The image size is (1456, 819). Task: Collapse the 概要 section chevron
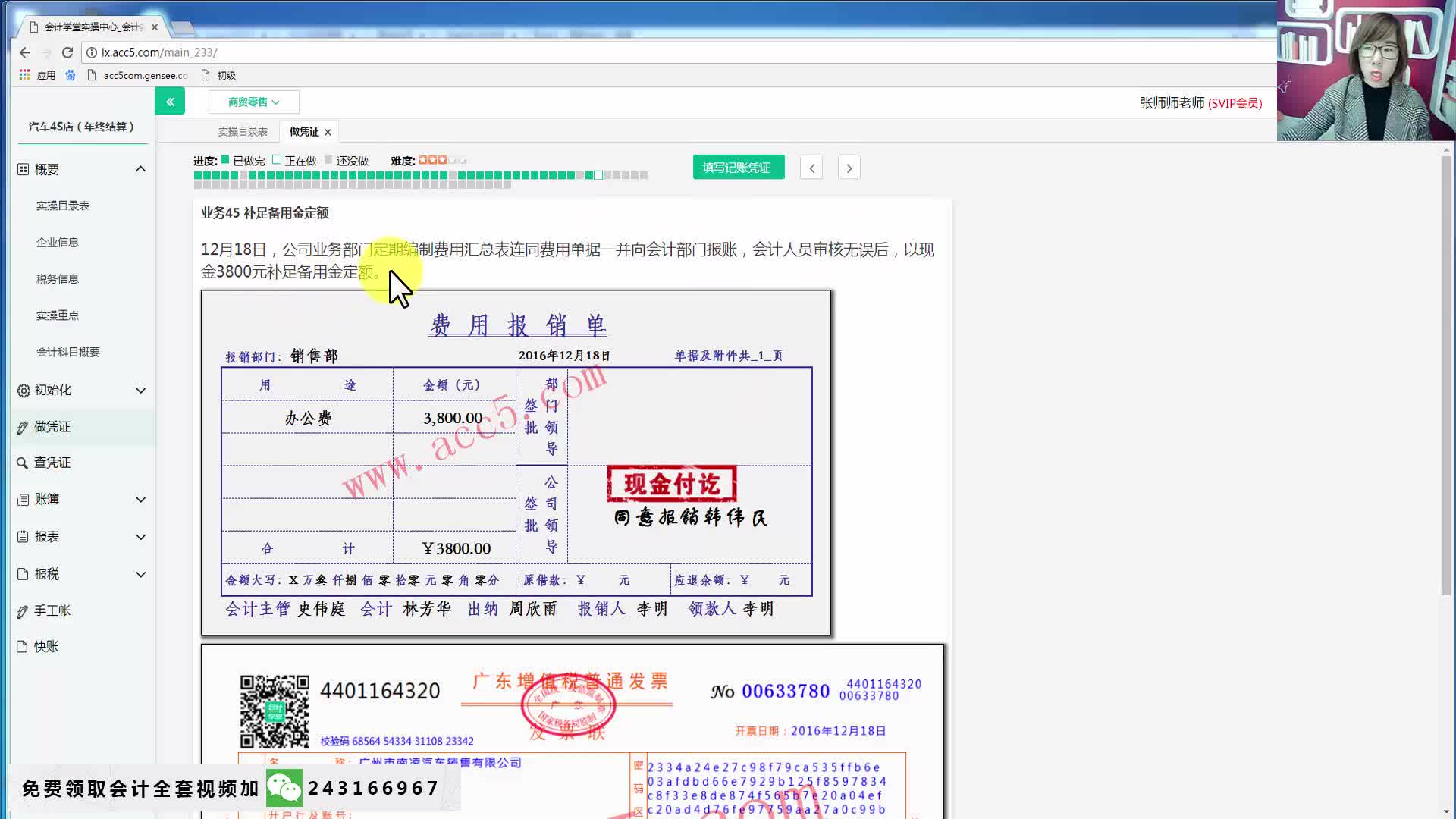(x=140, y=168)
